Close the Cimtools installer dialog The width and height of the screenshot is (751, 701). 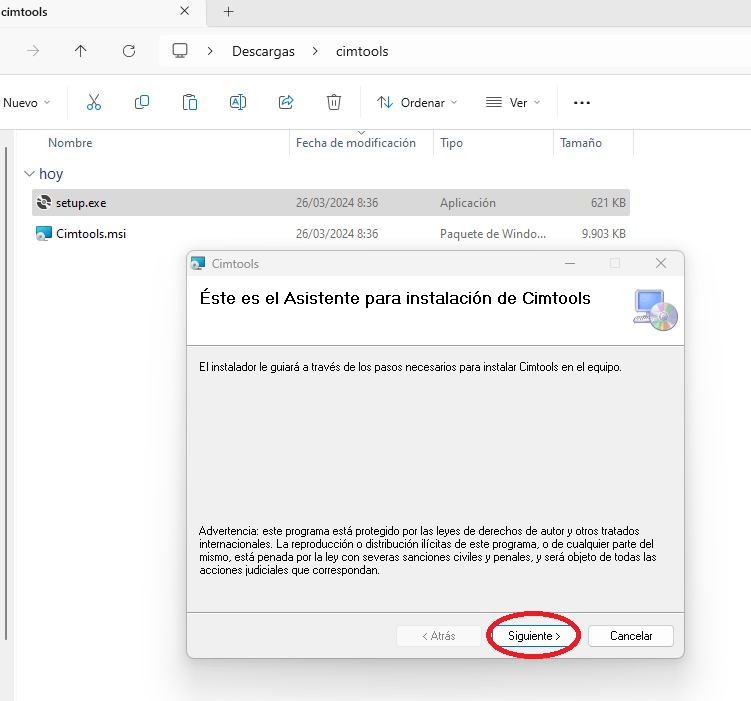point(661,263)
